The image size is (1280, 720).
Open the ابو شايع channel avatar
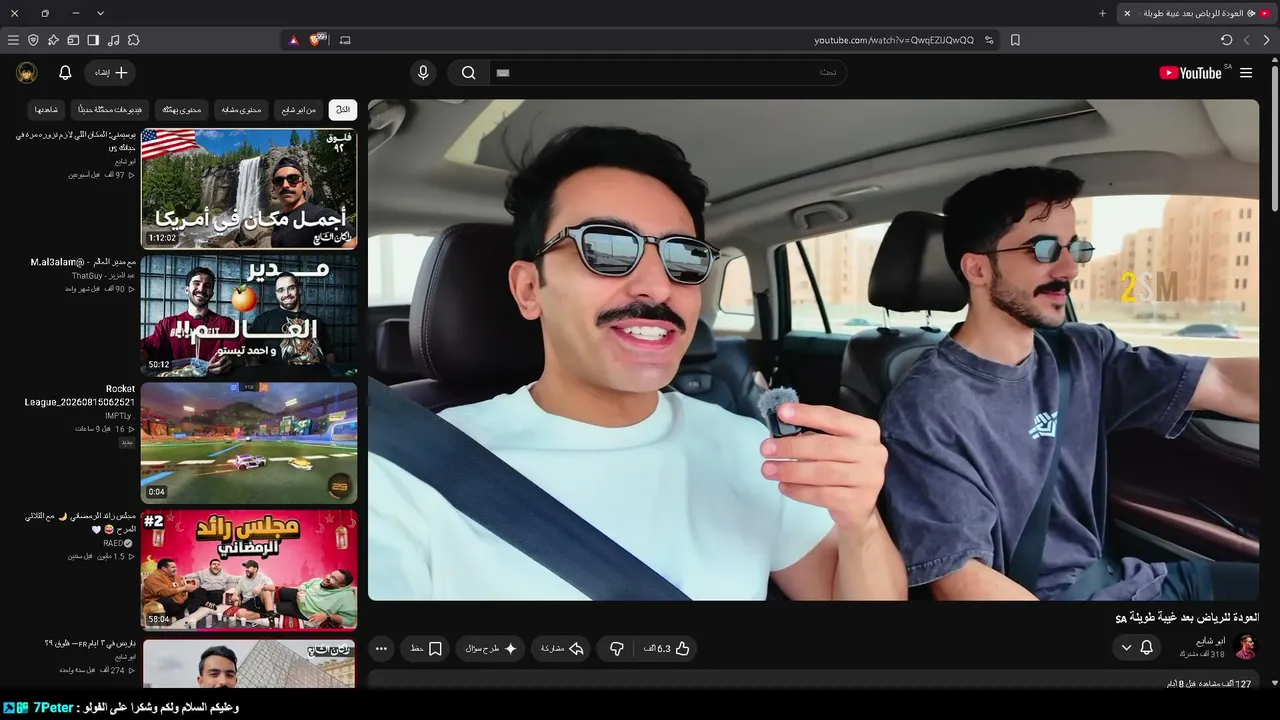[1246, 647]
